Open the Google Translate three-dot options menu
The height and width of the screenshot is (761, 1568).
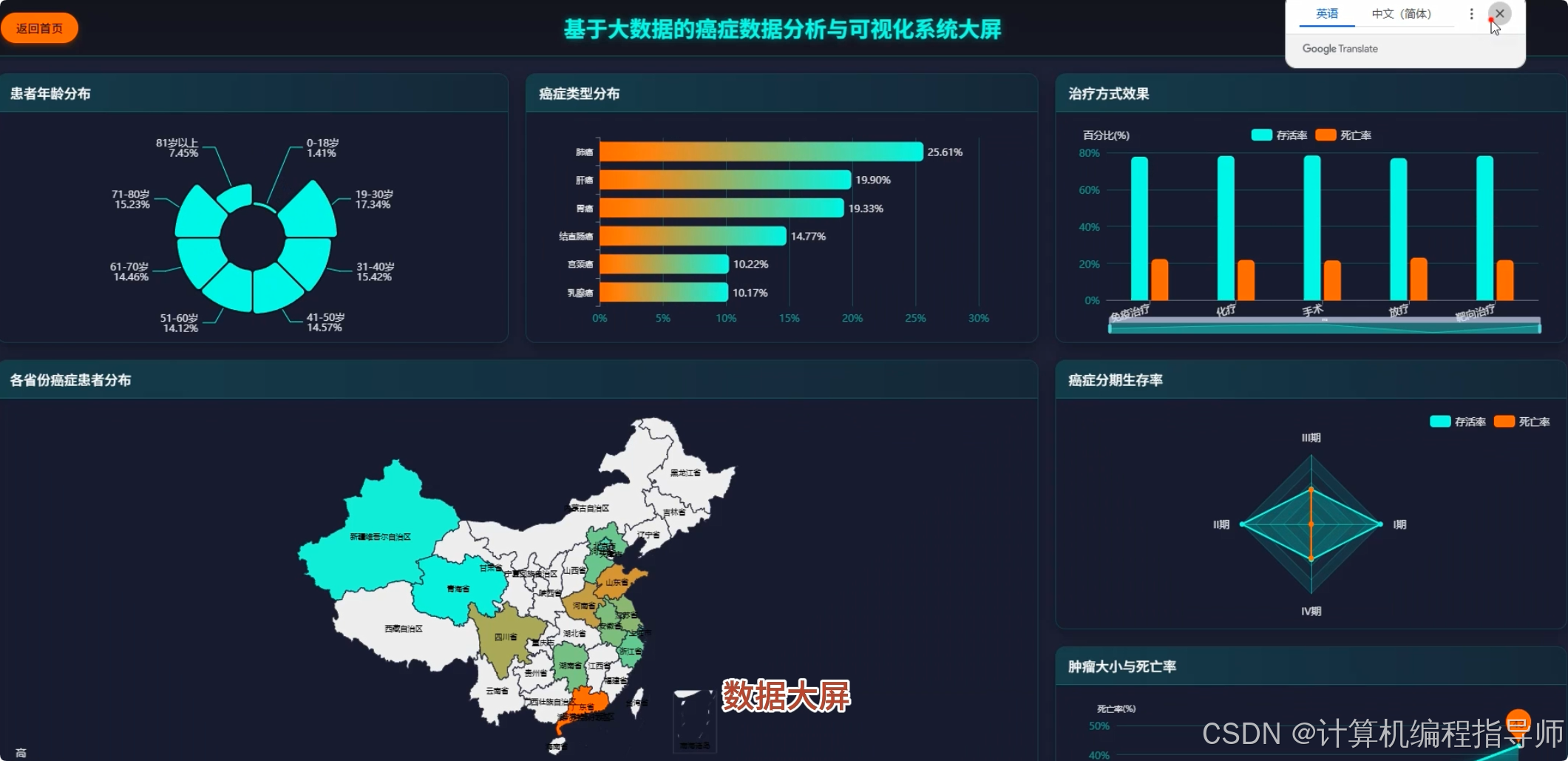pos(1471,13)
